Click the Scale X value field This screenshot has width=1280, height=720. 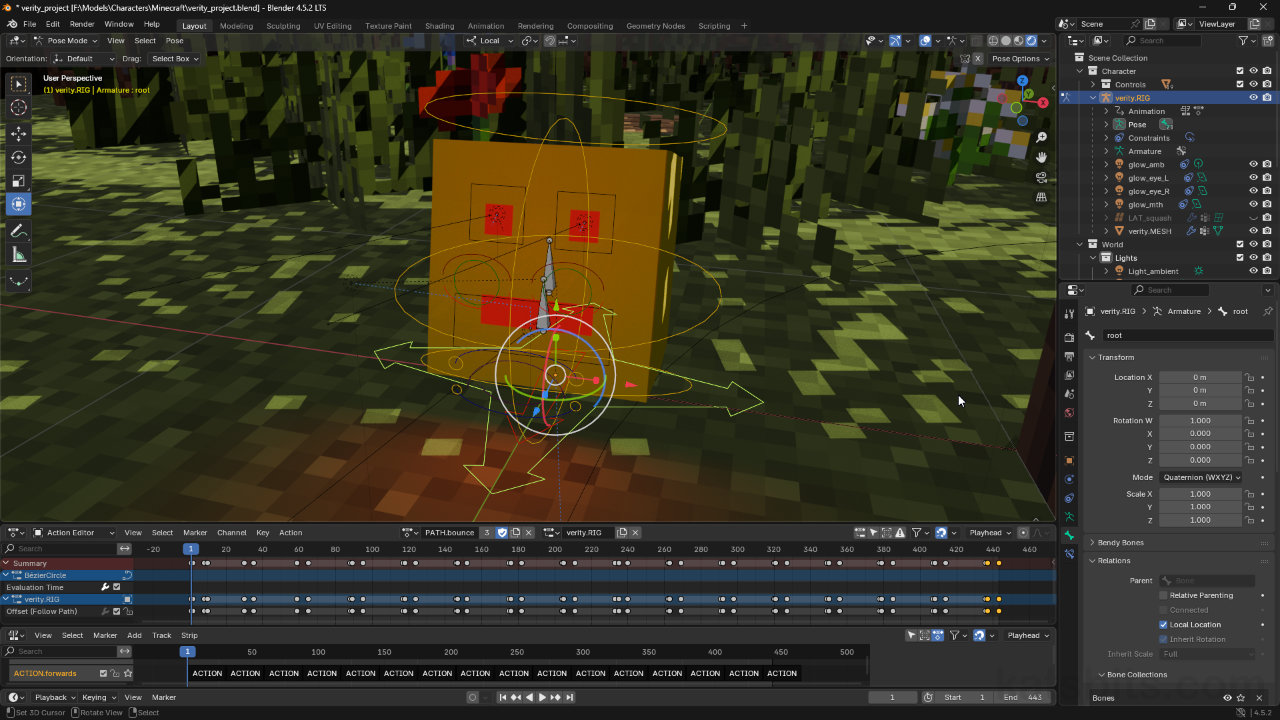click(1200, 494)
